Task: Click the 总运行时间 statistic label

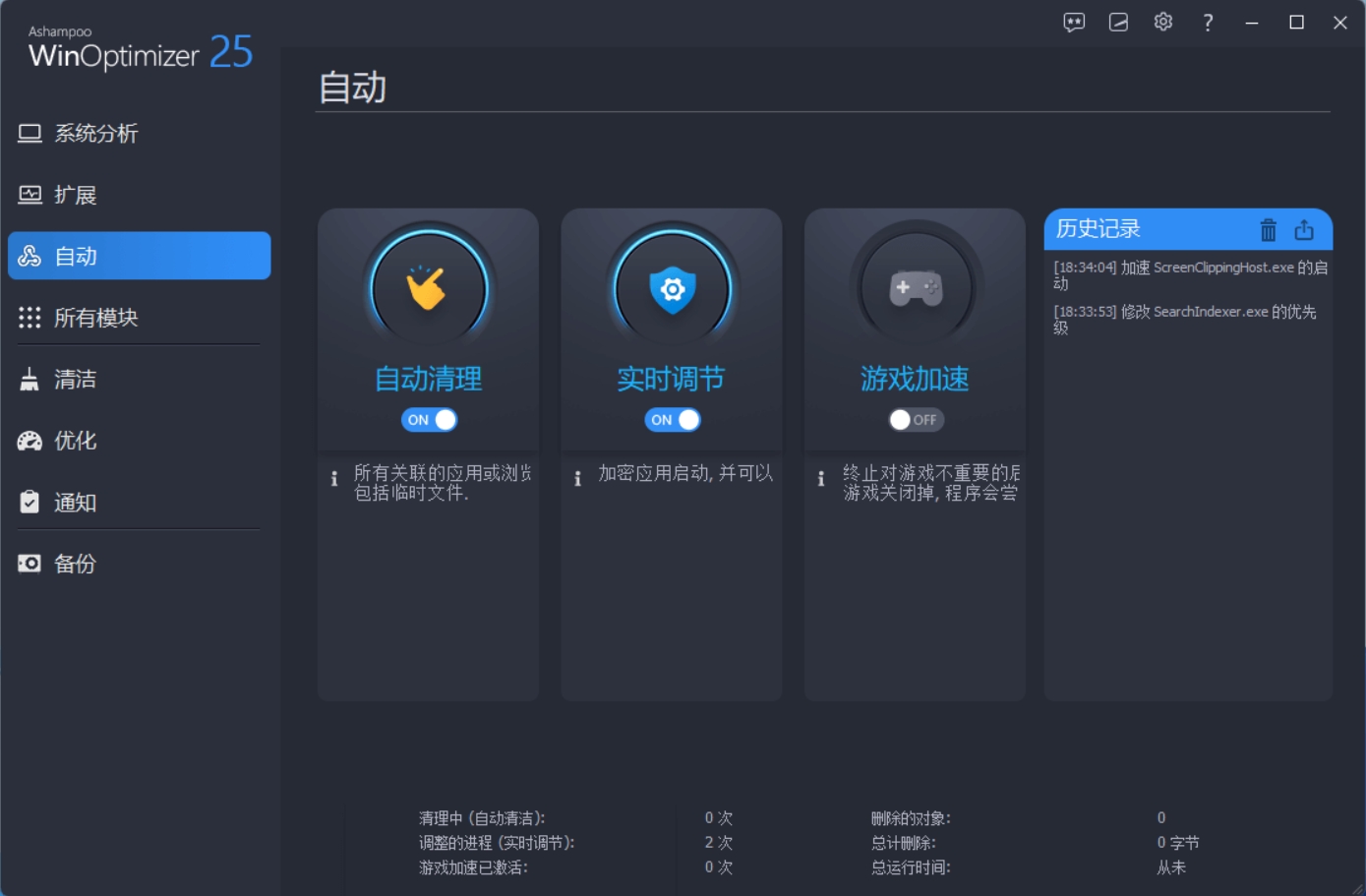Action: 911,867
